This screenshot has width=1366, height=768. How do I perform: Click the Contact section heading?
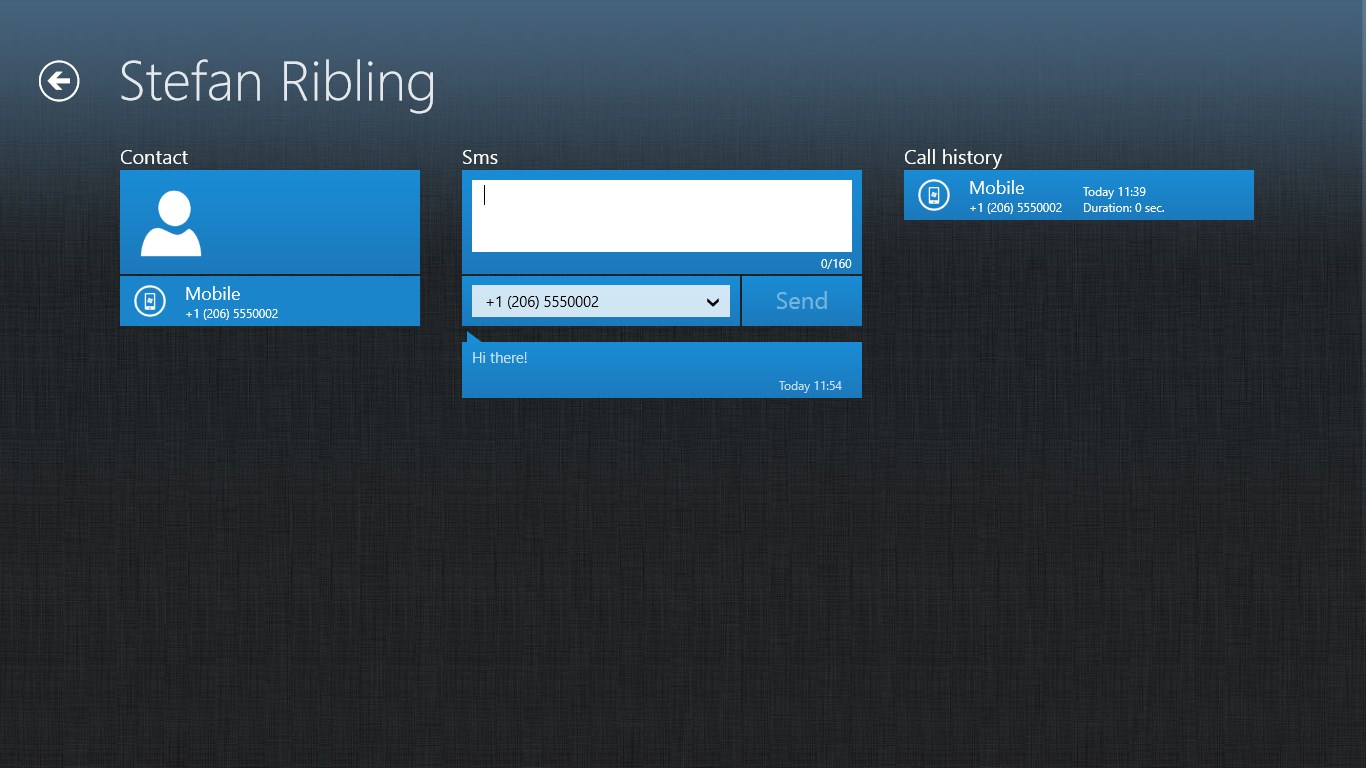tap(154, 157)
